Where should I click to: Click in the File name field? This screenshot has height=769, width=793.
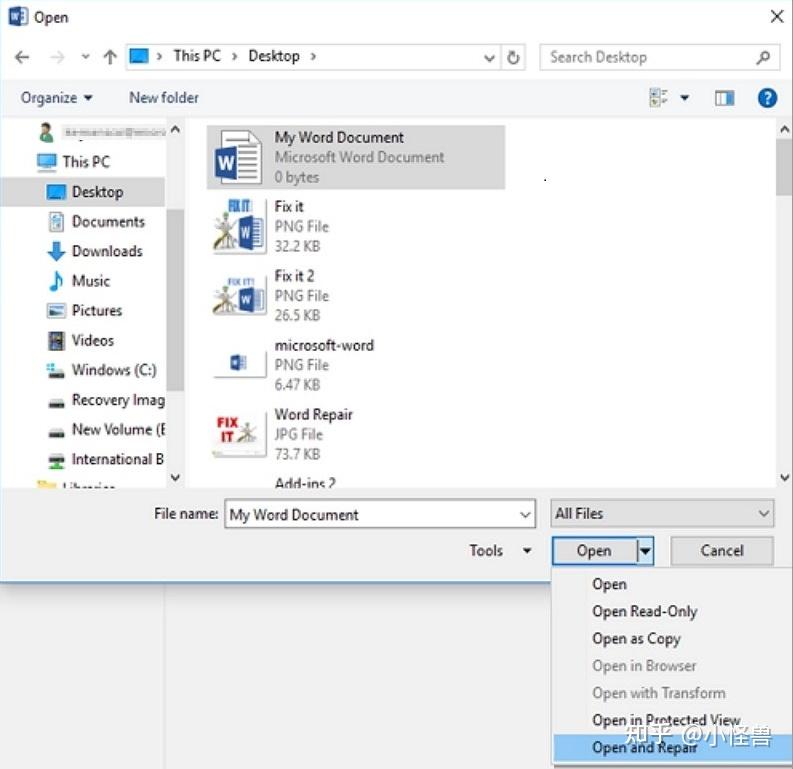click(380, 514)
